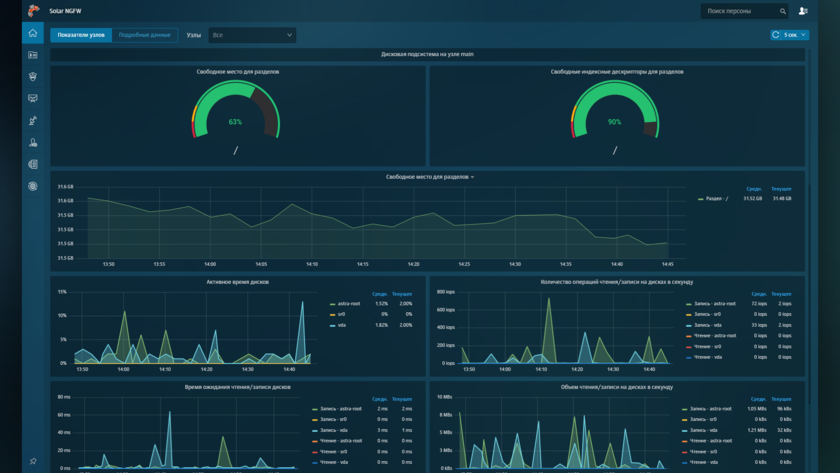Image resolution: width=840 pixels, height=473 pixels.
Task: Toggle the 'sr0' series in the disk active time legend
Action: pos(342,314)
